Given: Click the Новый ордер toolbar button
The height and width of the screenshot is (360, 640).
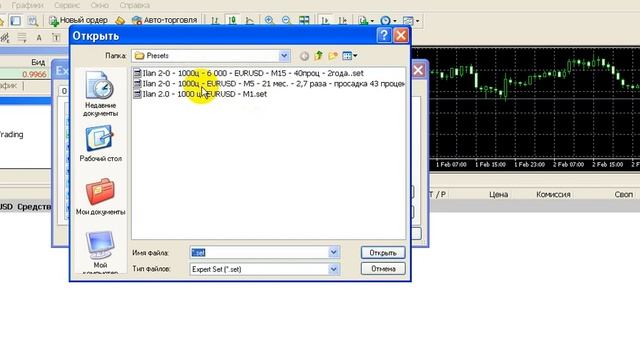Looking at the screenshot, I should point(78,20).
